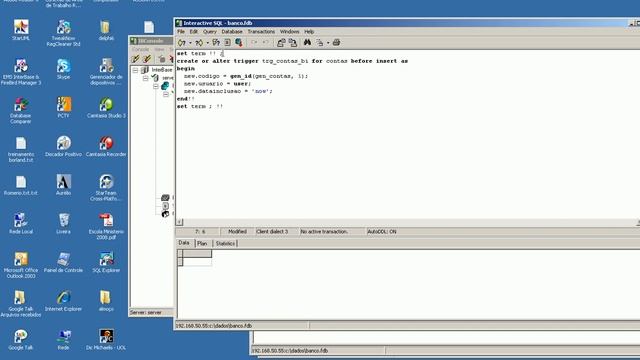Viewport: 640px width, 360px height.
Task: Click the Execute Query script icon
Action: coord(227,42)
